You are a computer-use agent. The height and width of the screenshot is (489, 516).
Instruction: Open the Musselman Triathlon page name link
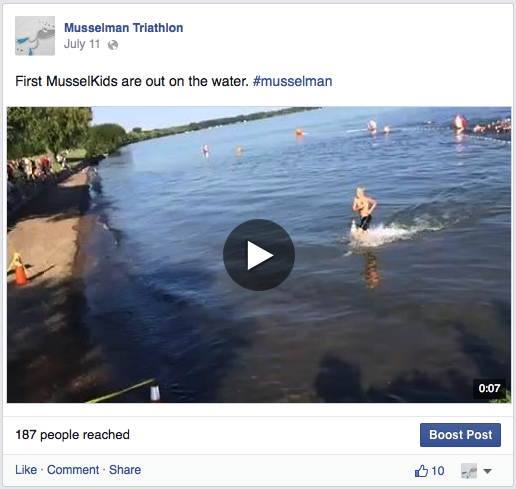(x=123, y=28)
